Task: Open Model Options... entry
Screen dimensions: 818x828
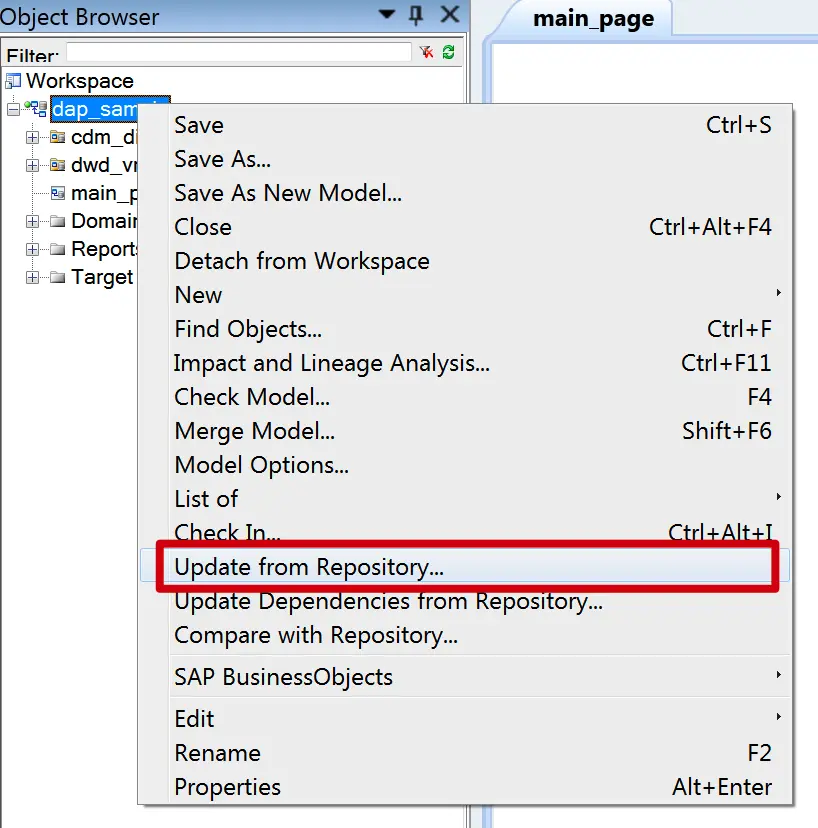Action: [x=465, y=465]
